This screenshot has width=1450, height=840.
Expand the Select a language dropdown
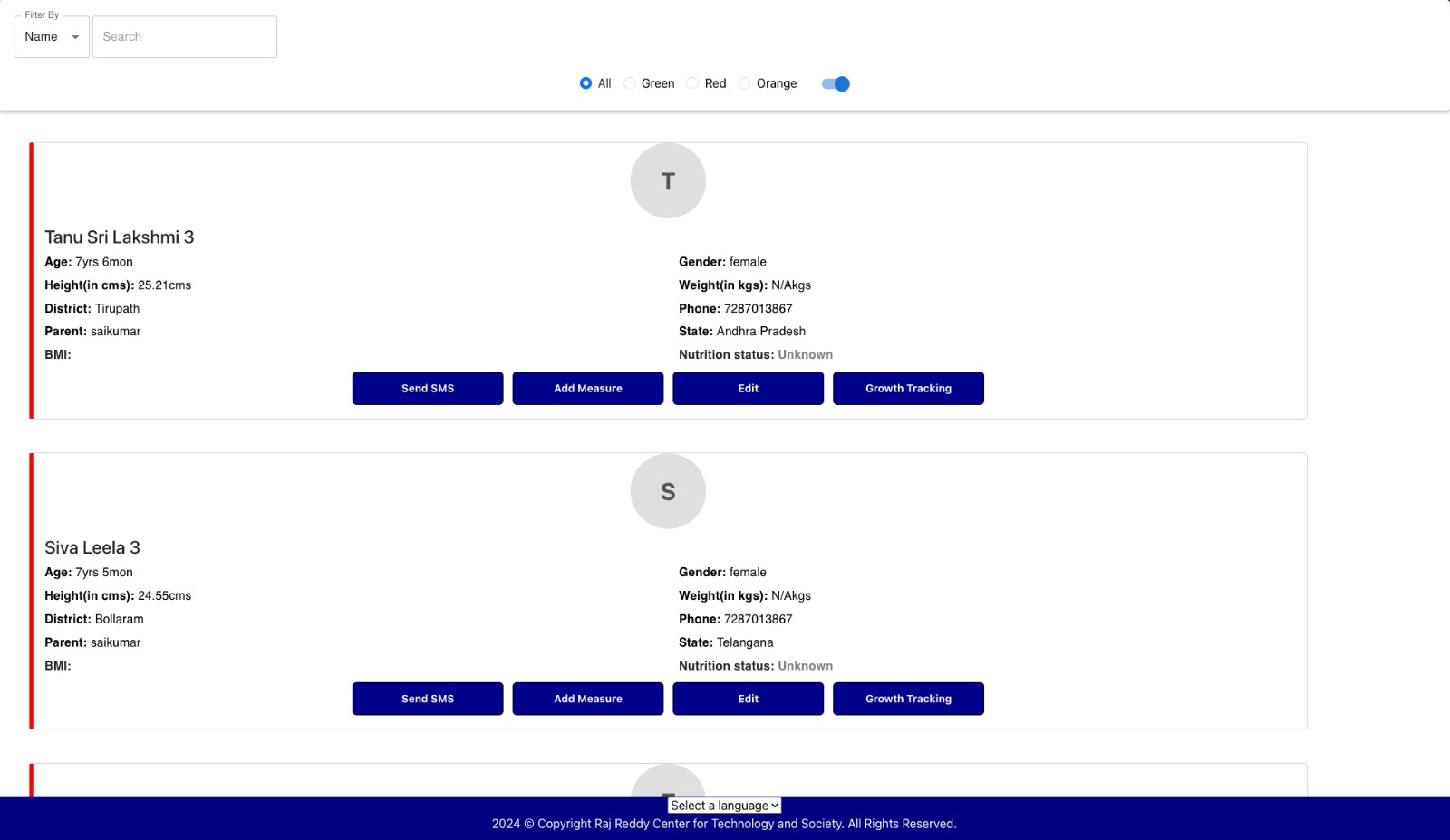[x=724, y=806]
